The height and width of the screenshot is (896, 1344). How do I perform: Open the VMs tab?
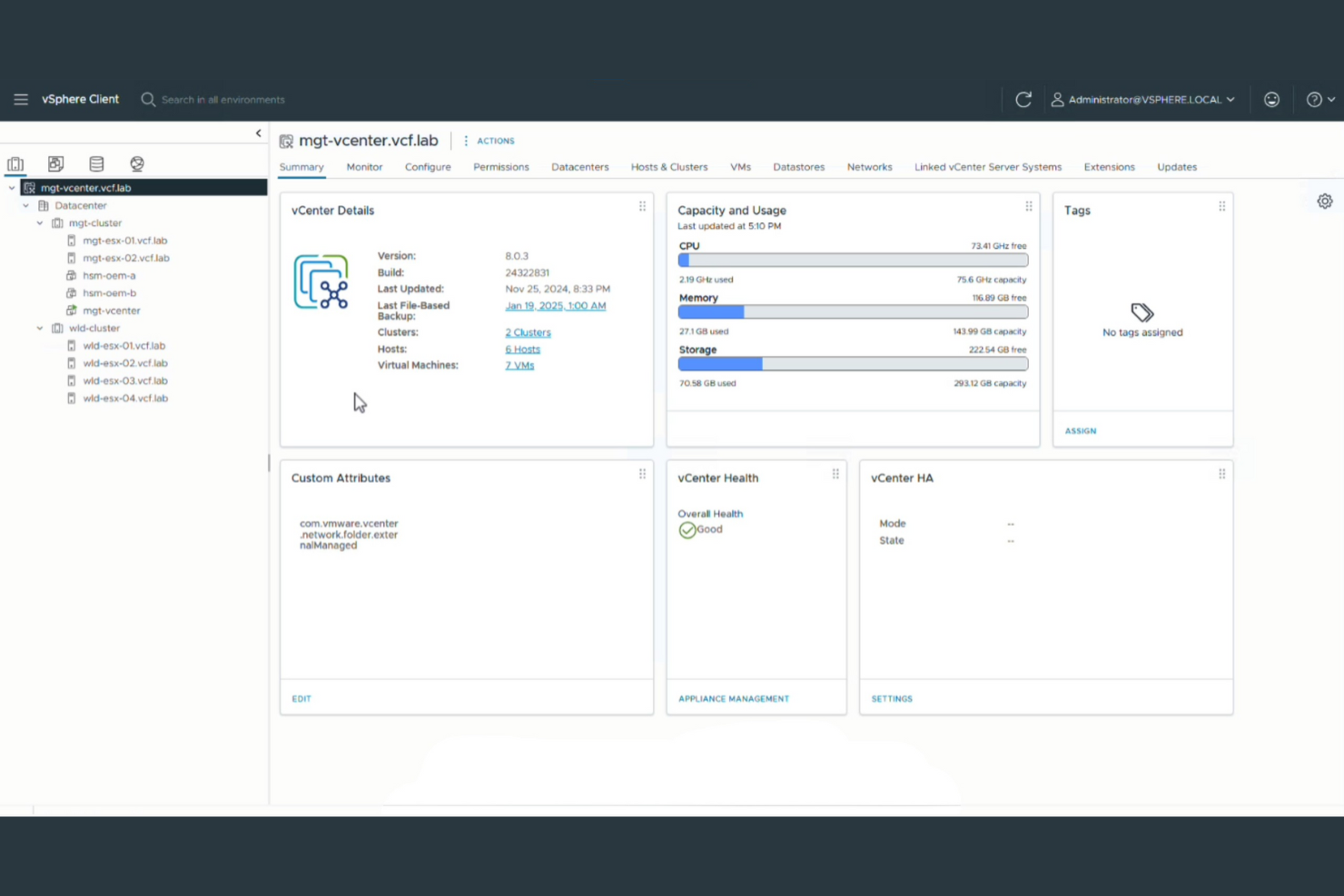click(741, 167)
